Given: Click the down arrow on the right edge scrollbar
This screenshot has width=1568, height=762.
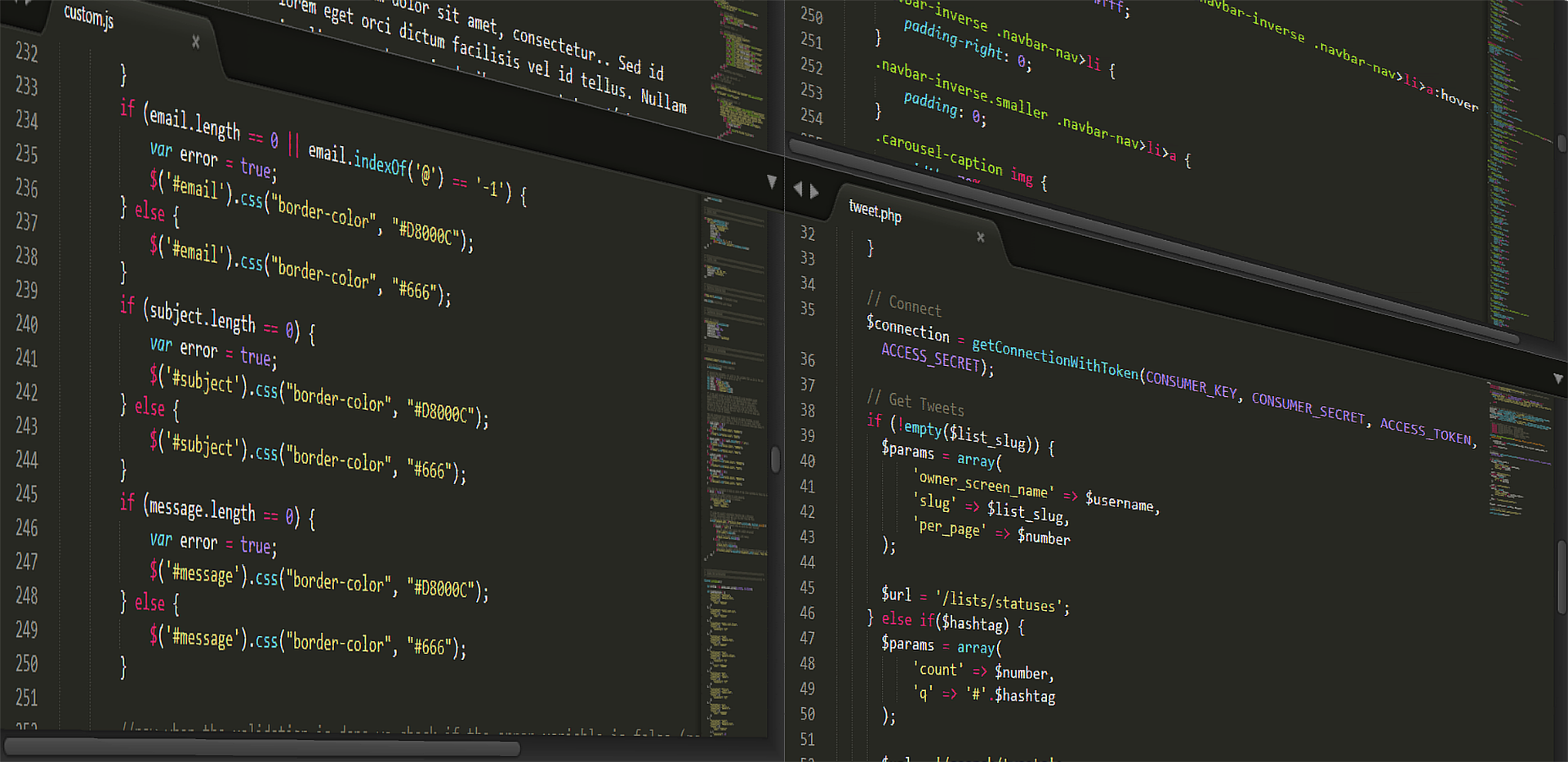Looking at the screenshot, I should [x=1560, y=379].
